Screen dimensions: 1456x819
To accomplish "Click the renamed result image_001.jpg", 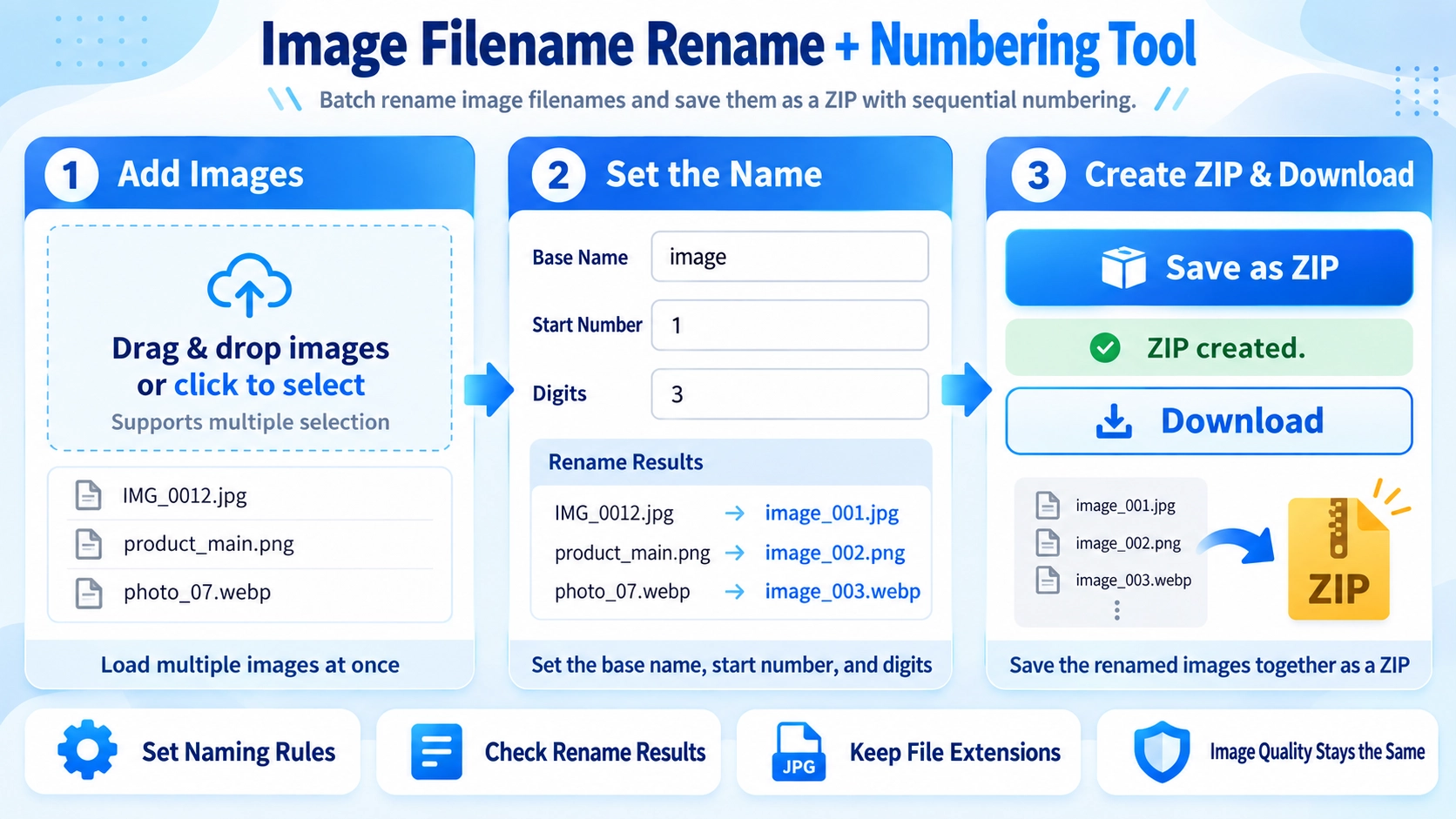I will click(832, 514).
